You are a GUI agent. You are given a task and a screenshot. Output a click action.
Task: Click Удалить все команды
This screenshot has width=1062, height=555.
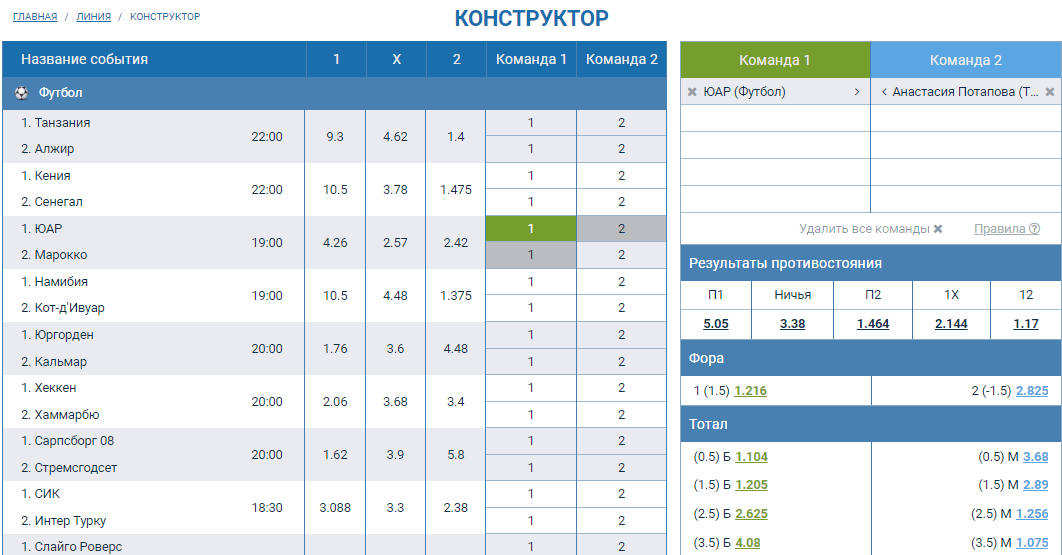point(864,229)
